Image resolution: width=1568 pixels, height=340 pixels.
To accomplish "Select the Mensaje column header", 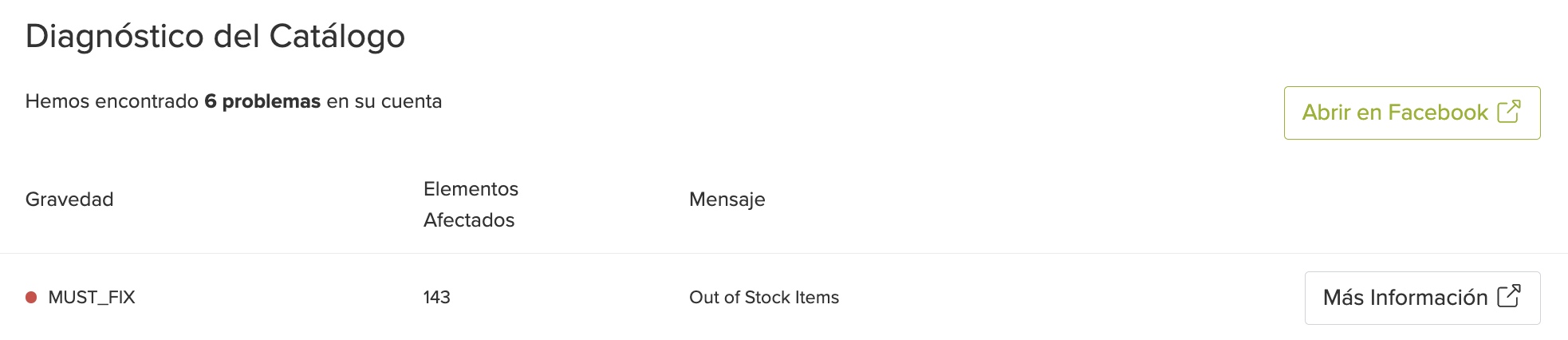I will pyautogui.click(x=727, y=200).
